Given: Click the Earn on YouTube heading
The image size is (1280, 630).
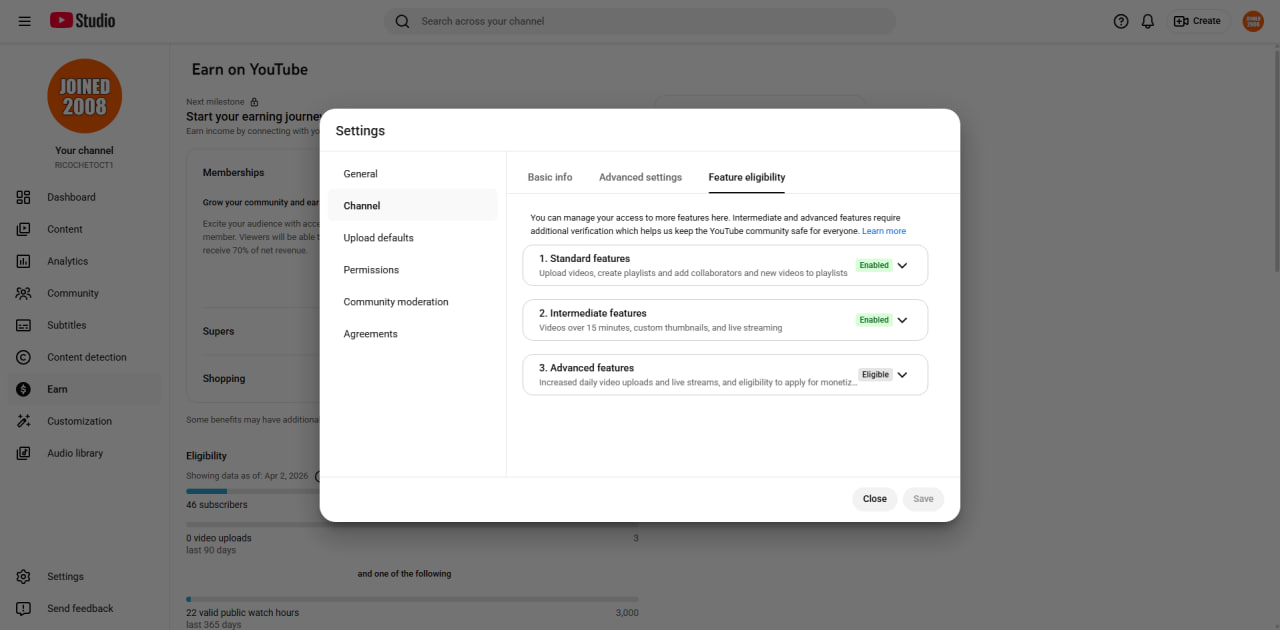Looking at the screenshot, I should point(250,69).
